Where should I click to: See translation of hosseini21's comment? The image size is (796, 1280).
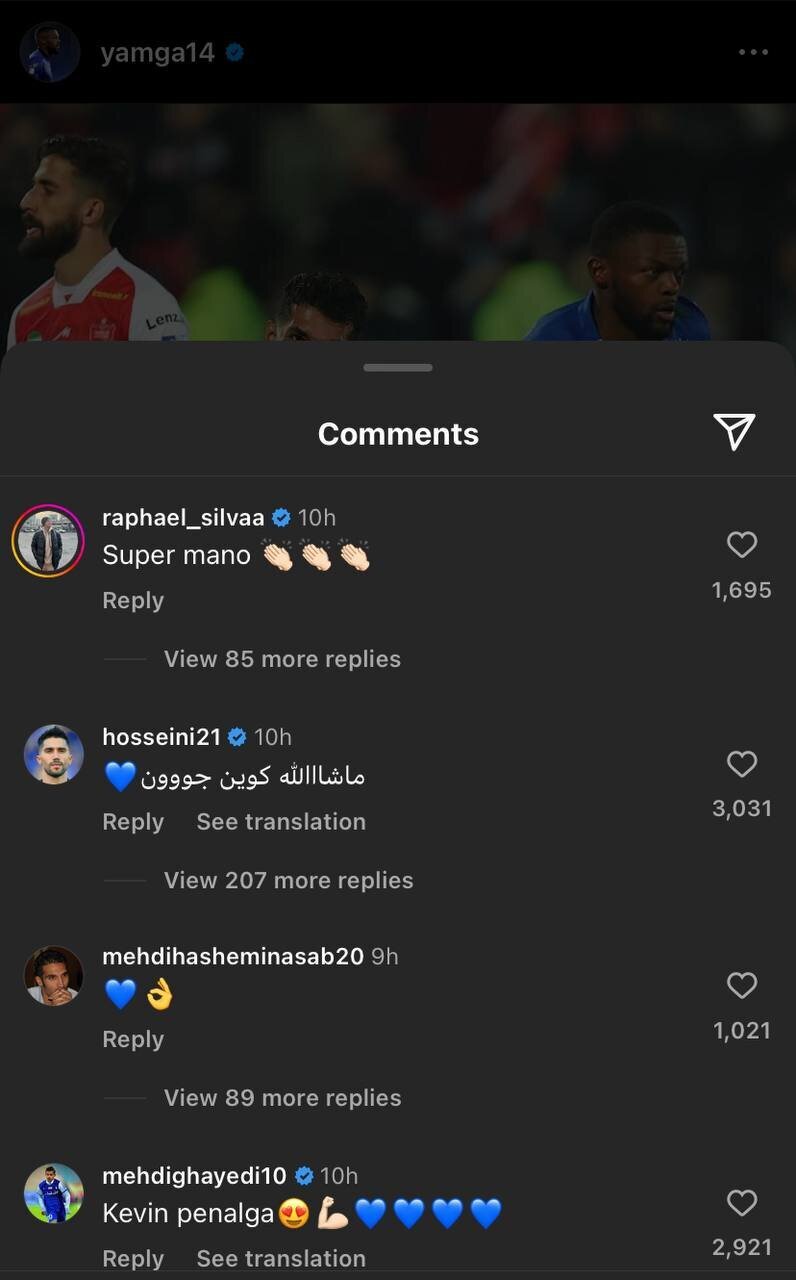(280, 821)
